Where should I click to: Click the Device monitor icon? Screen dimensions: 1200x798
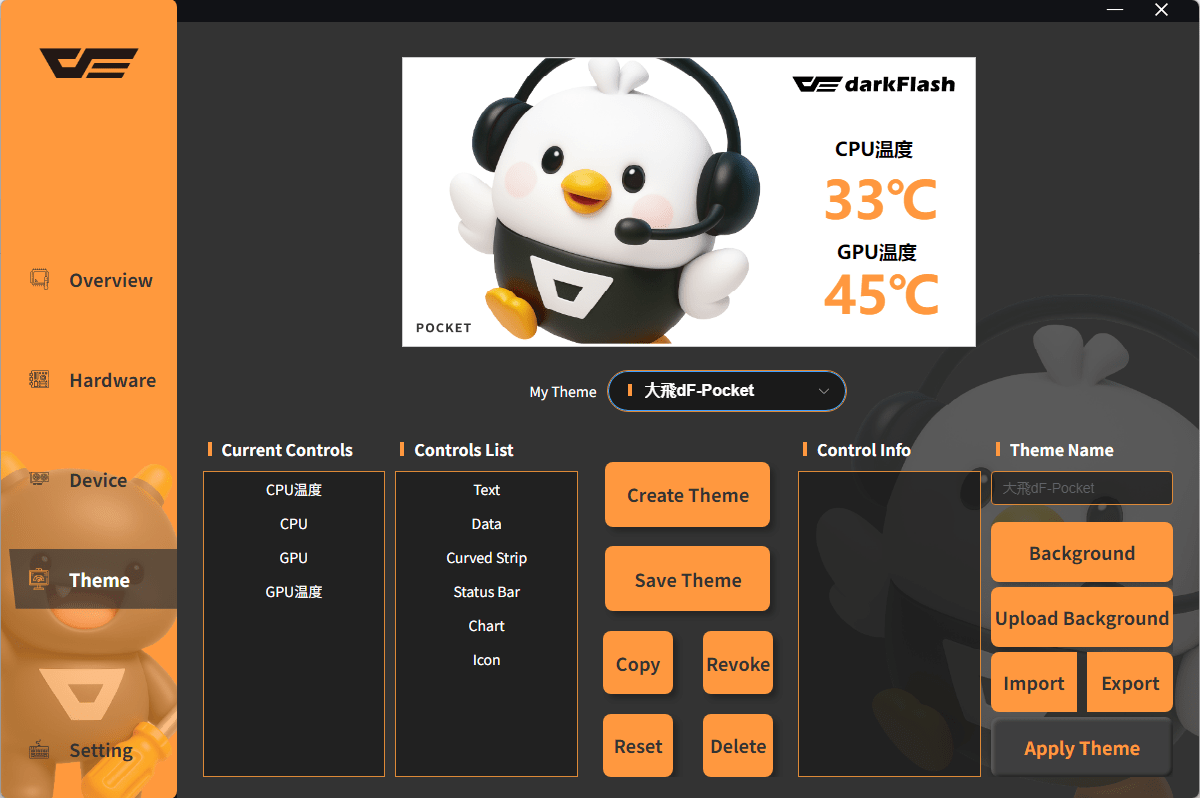point(39,479)
